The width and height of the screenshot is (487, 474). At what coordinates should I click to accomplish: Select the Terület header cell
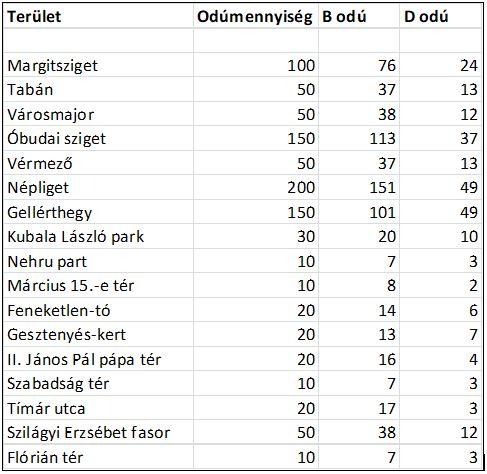click(x=99, y=16)
